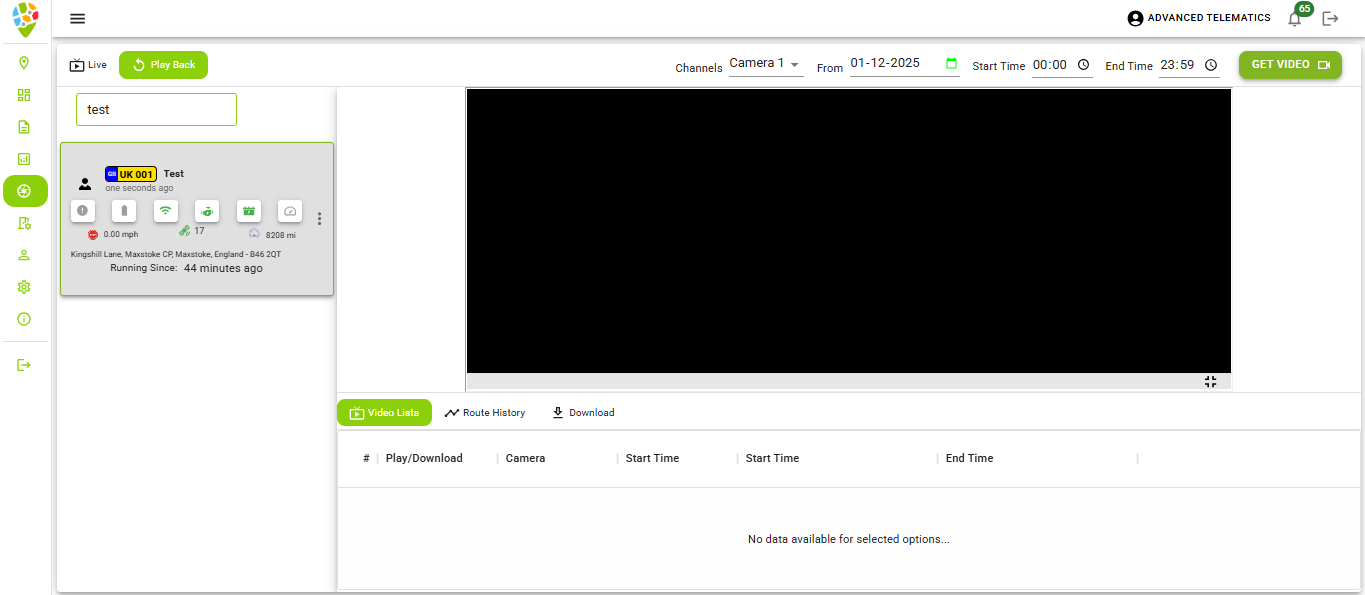1365x595 pixels.
Task: Open the three-dot menu on vehicle card
Action: coord(319,219)
